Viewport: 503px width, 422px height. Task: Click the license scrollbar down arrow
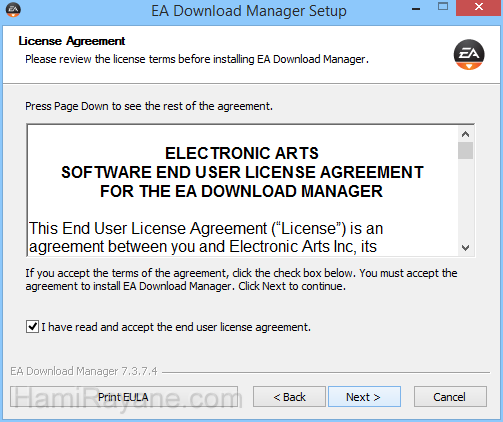465,248
